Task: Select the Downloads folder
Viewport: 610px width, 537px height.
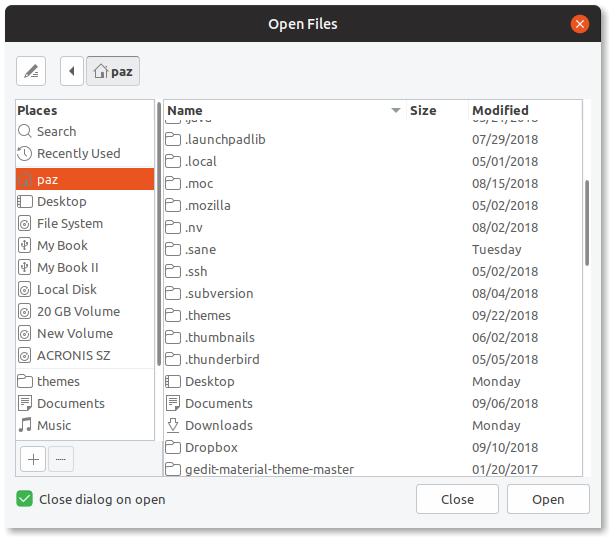Action: [373, 425]
